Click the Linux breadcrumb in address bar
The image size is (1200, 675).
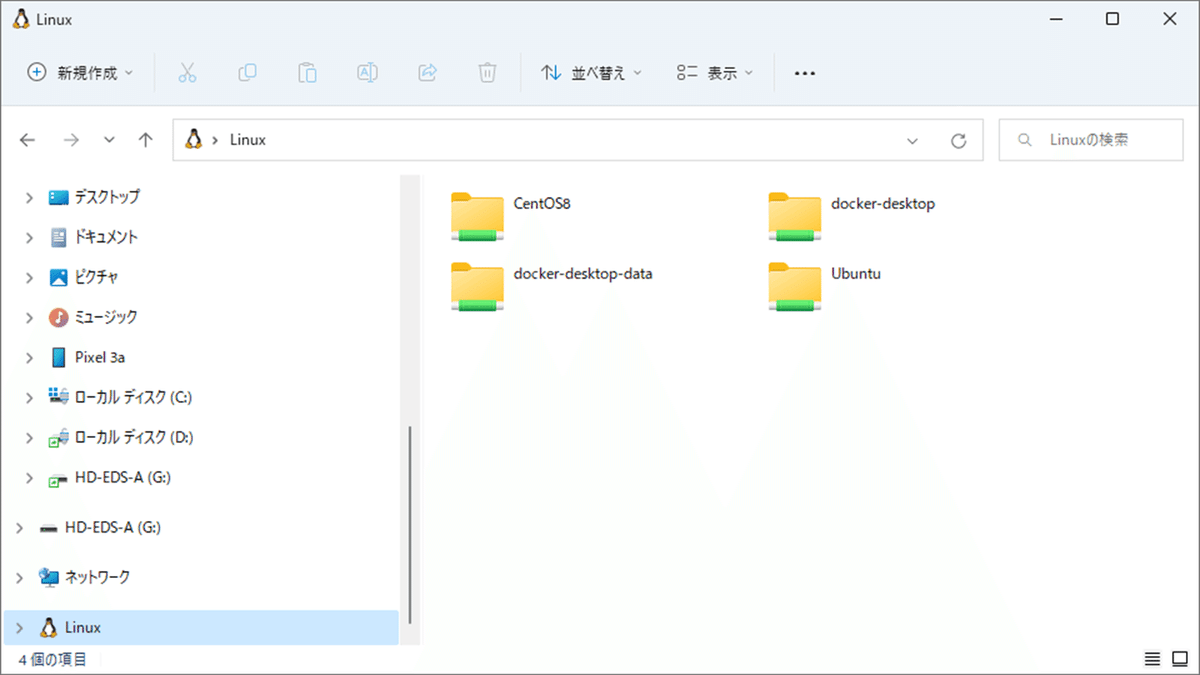[x=248, y=140]
